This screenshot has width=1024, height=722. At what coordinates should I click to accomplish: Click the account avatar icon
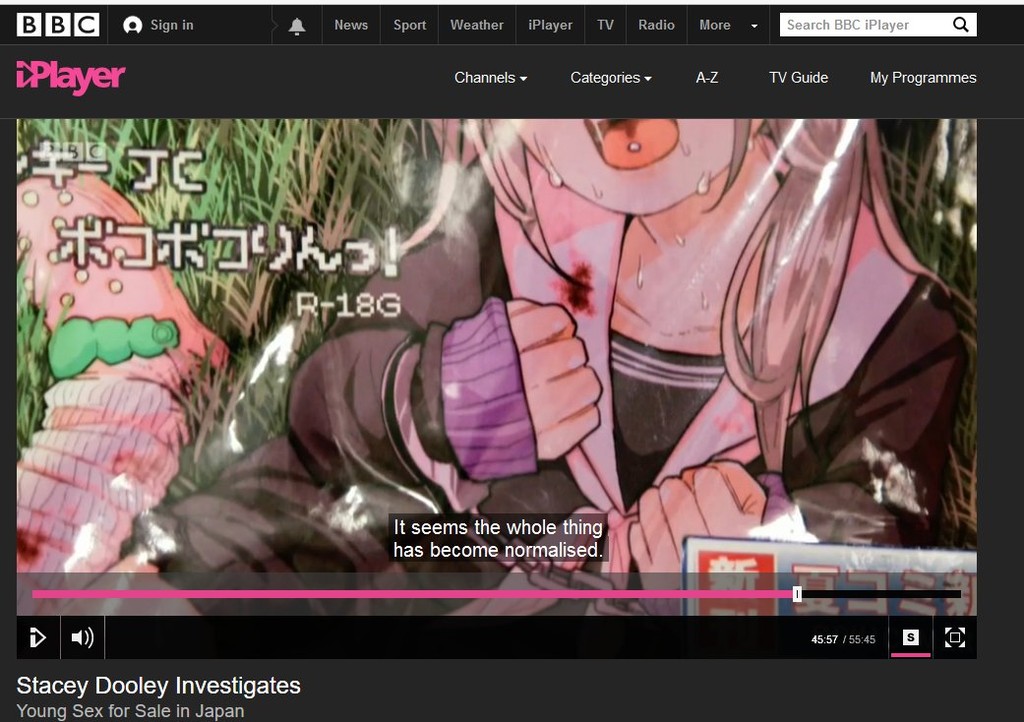(x=133, y=25)
